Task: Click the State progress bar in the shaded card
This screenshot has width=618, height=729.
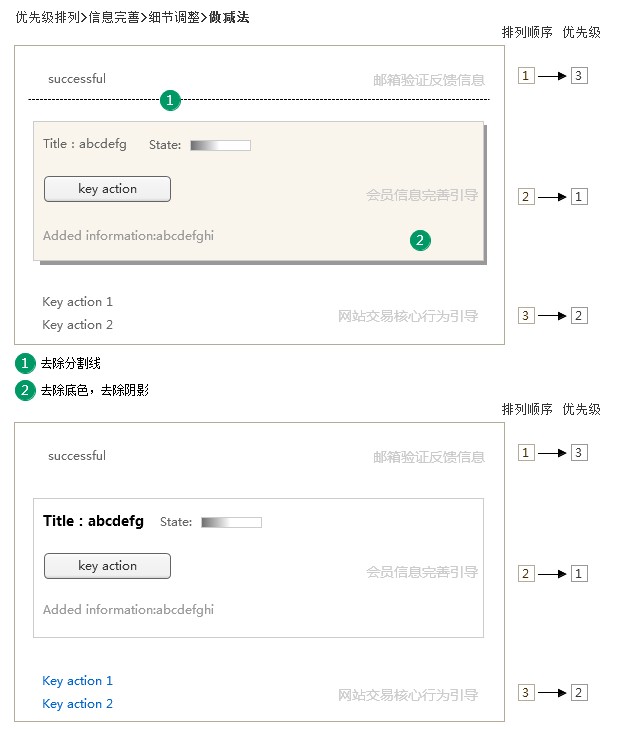Action: click(220, 146)
